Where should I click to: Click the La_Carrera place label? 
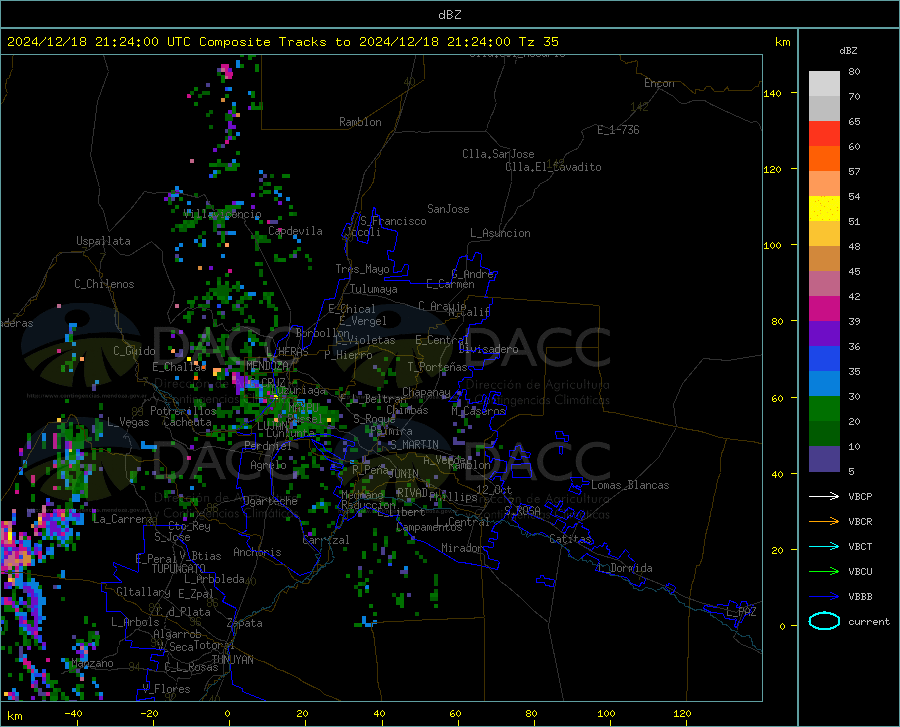pyautogui.click(x=123, y=519)
